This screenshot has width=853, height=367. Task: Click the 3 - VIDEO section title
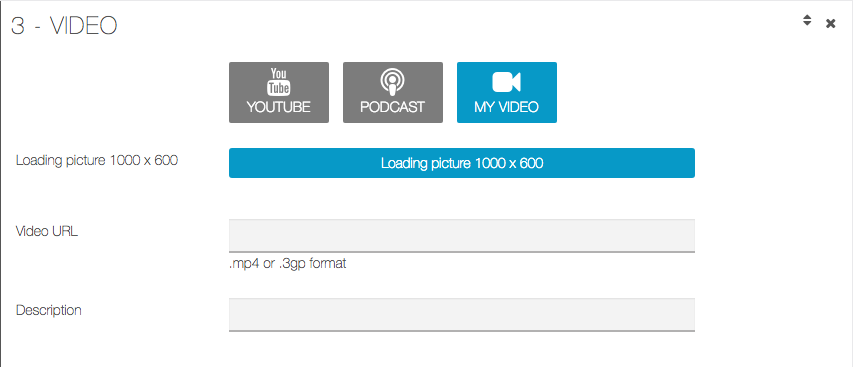pyautogui.click(x=64, y=26)
